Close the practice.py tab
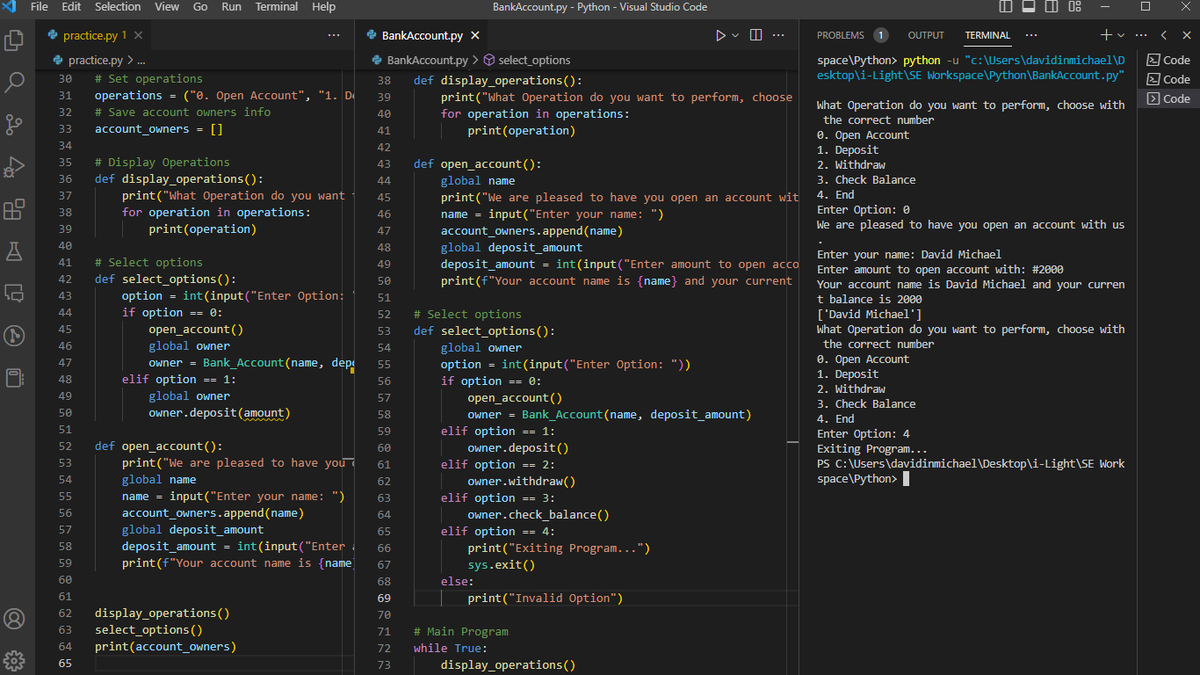Viewport: 1200px width, 675px height. (138, 36)
